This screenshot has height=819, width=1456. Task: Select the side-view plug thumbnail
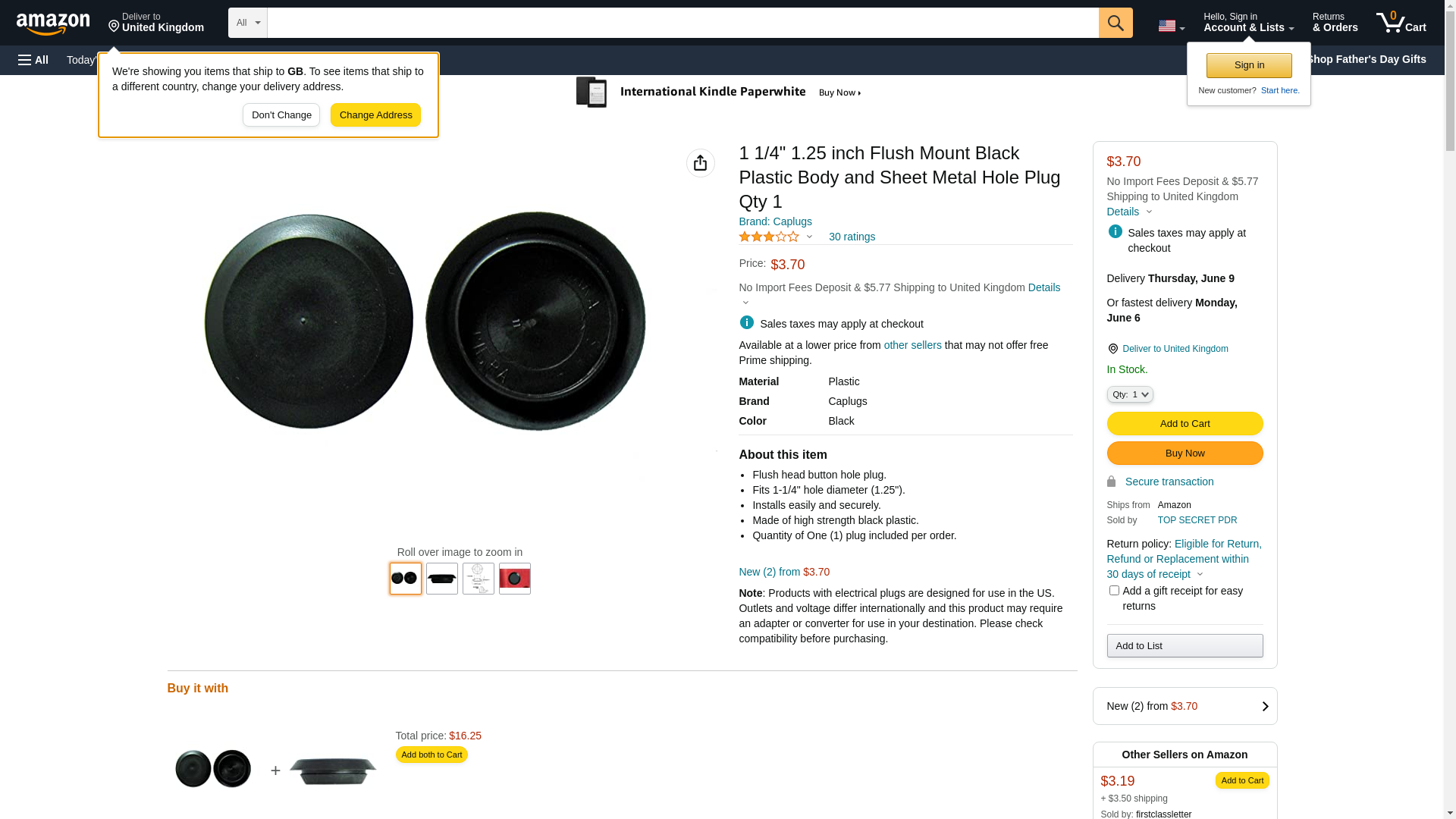(441, 579)
